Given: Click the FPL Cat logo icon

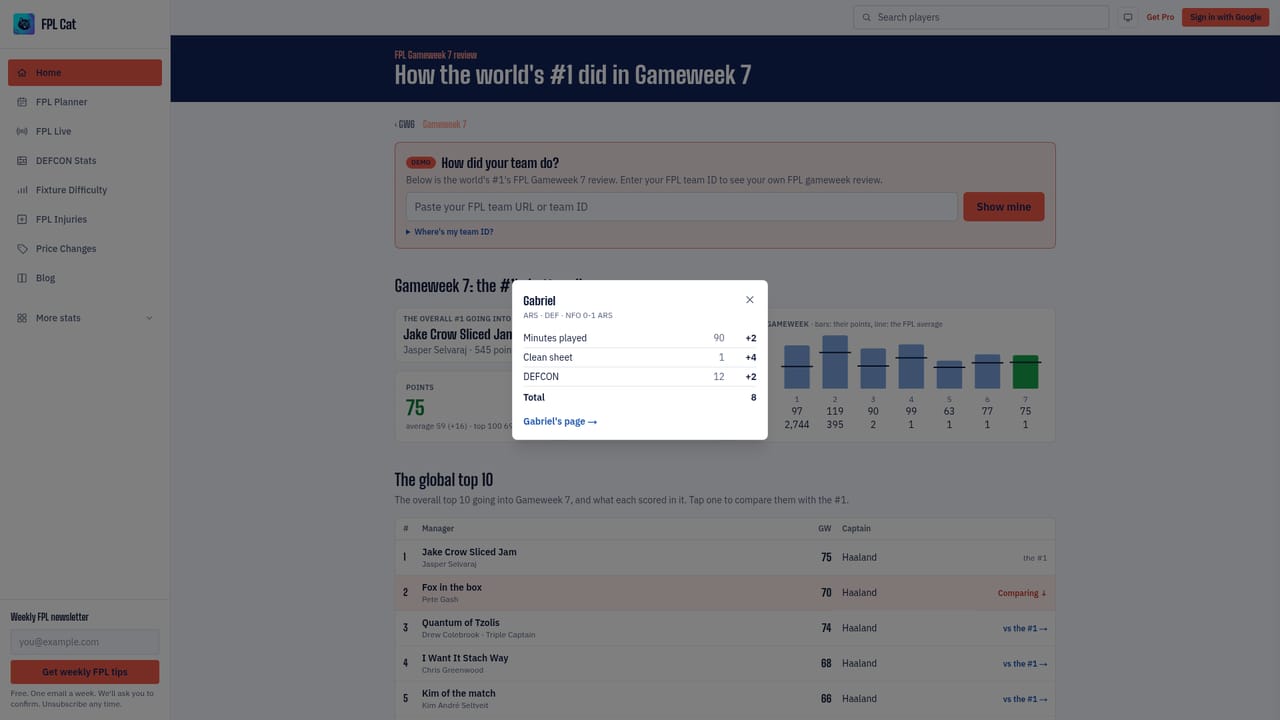Looking at the screenshot, I should (x=24, y=24).
